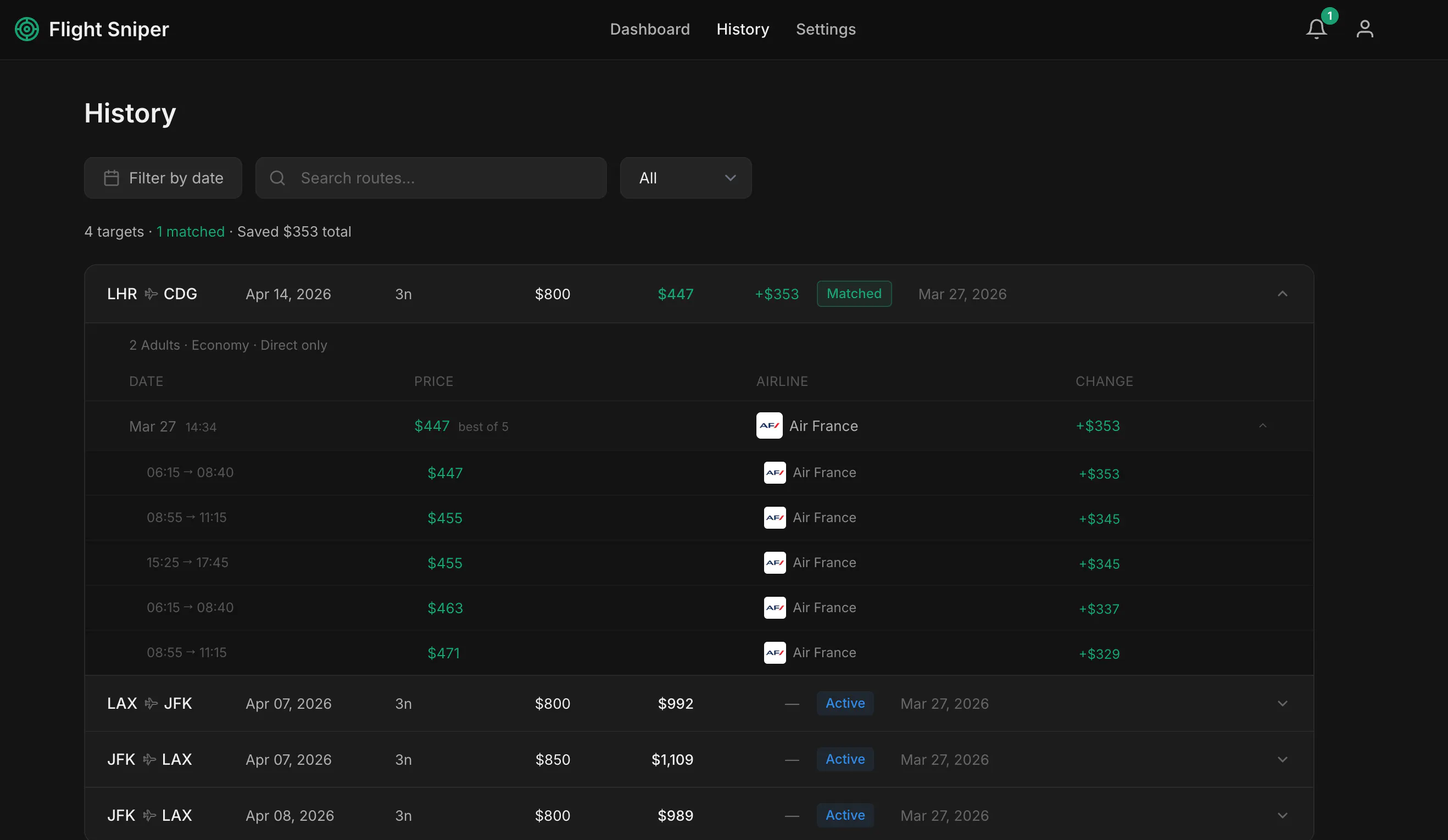Click Air France logo in Mar 27 14:34 row
Image resolution: width=1448 pixels, height=840 pixels.
769,425
